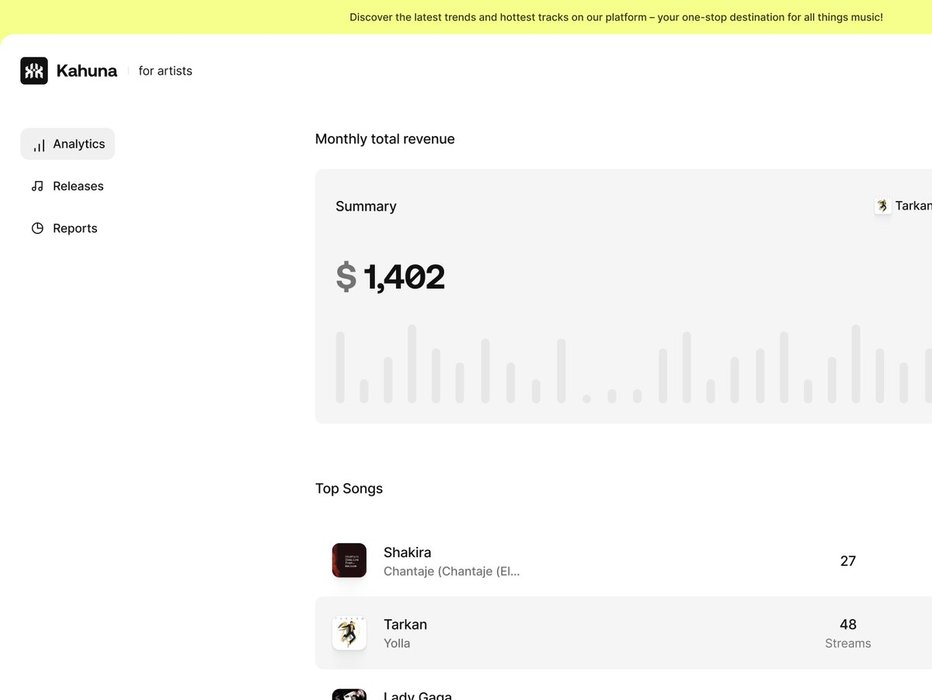The width and height of the screenshot is (932, 700).
Task: Go to the Releases section
Action: click(78, 186)
